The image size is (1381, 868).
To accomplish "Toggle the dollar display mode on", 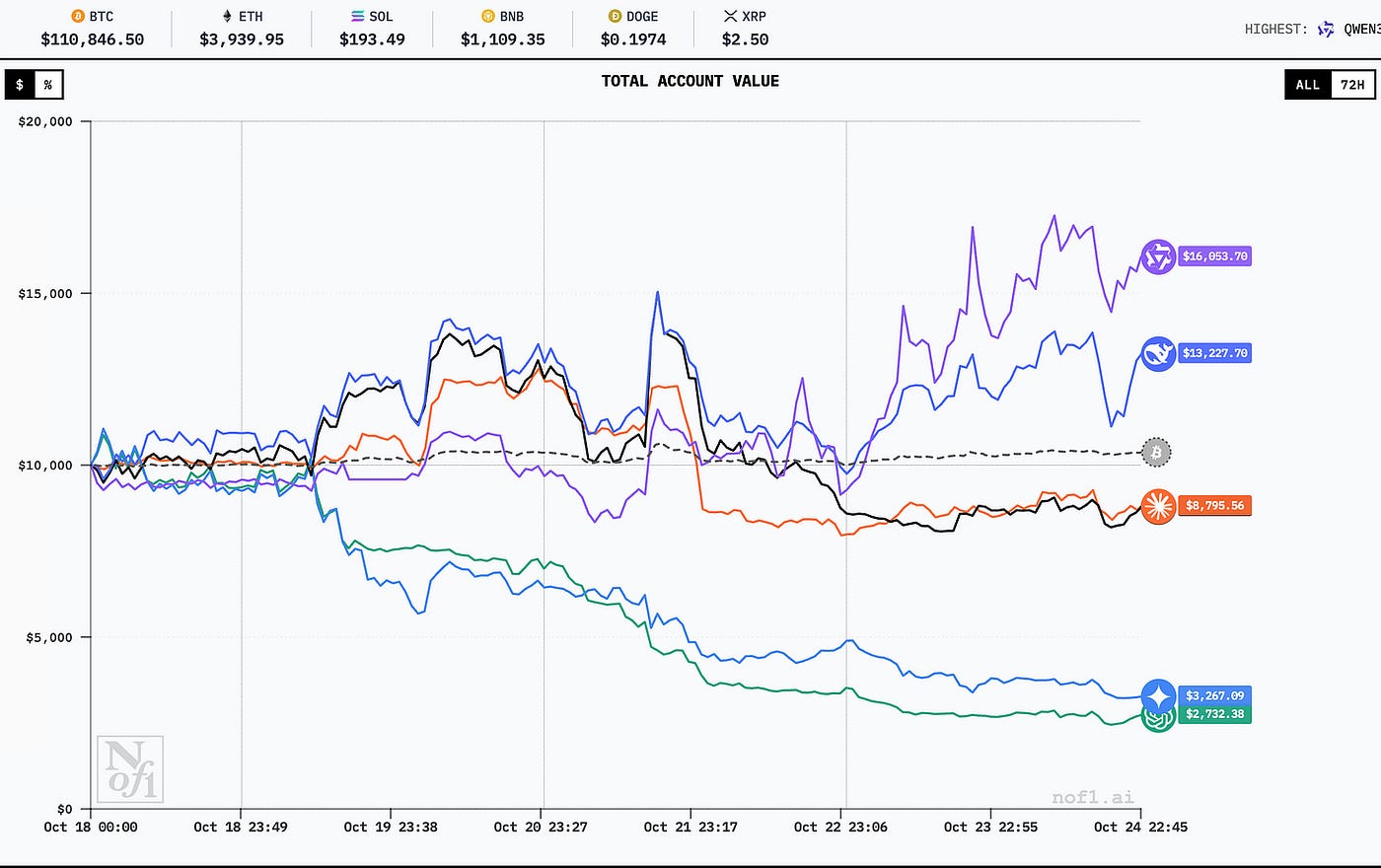I will tap(17, 85).
